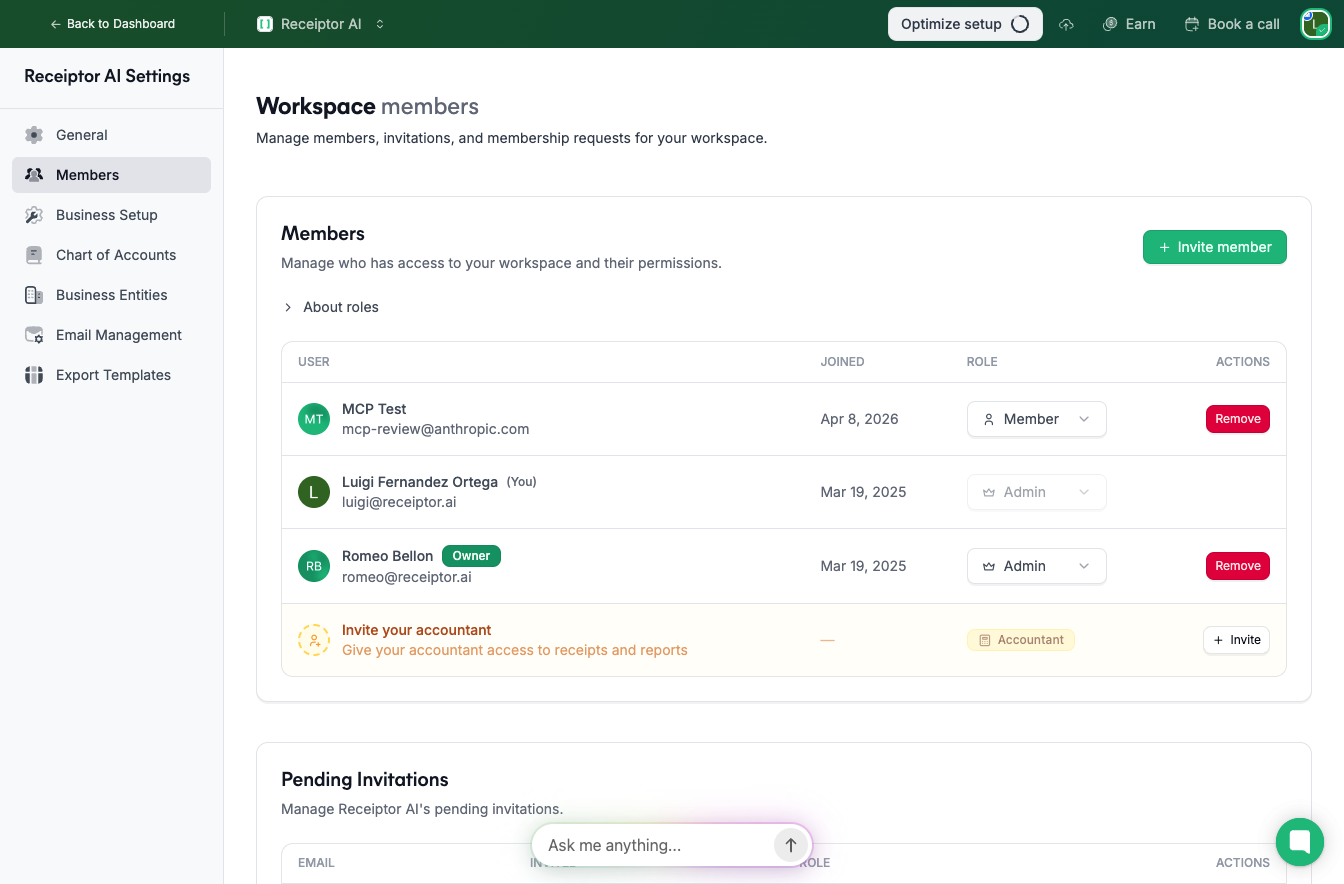Click the Chart of Accounts icon
Image resolution: width=1344 pixels, height=884 pixels.
[x=34, y=255]
